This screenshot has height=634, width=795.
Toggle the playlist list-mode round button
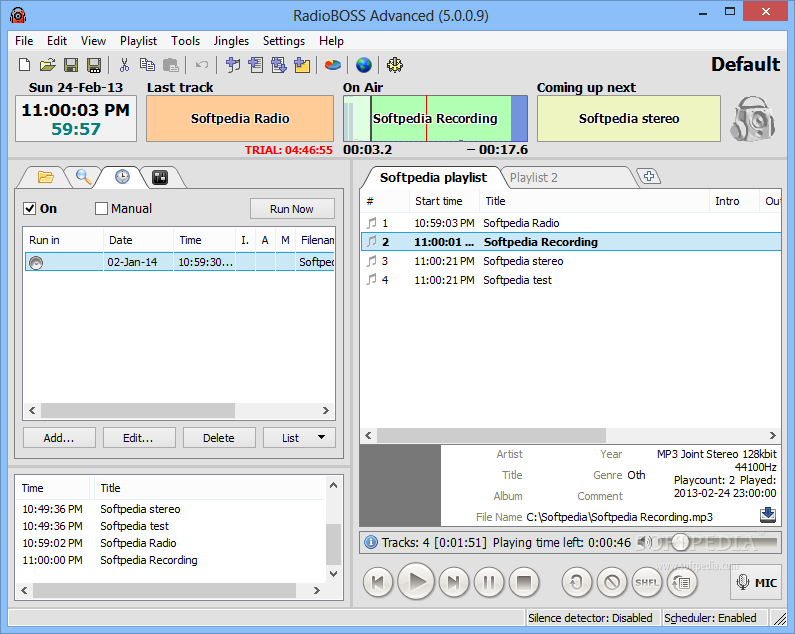pyautogui.click(x=682, y=582)
